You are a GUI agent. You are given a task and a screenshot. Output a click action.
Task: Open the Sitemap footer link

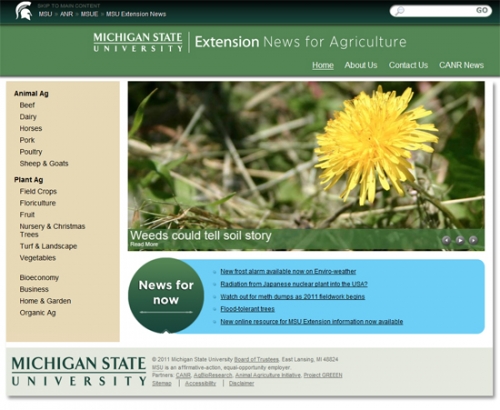[x=162, y=383]
